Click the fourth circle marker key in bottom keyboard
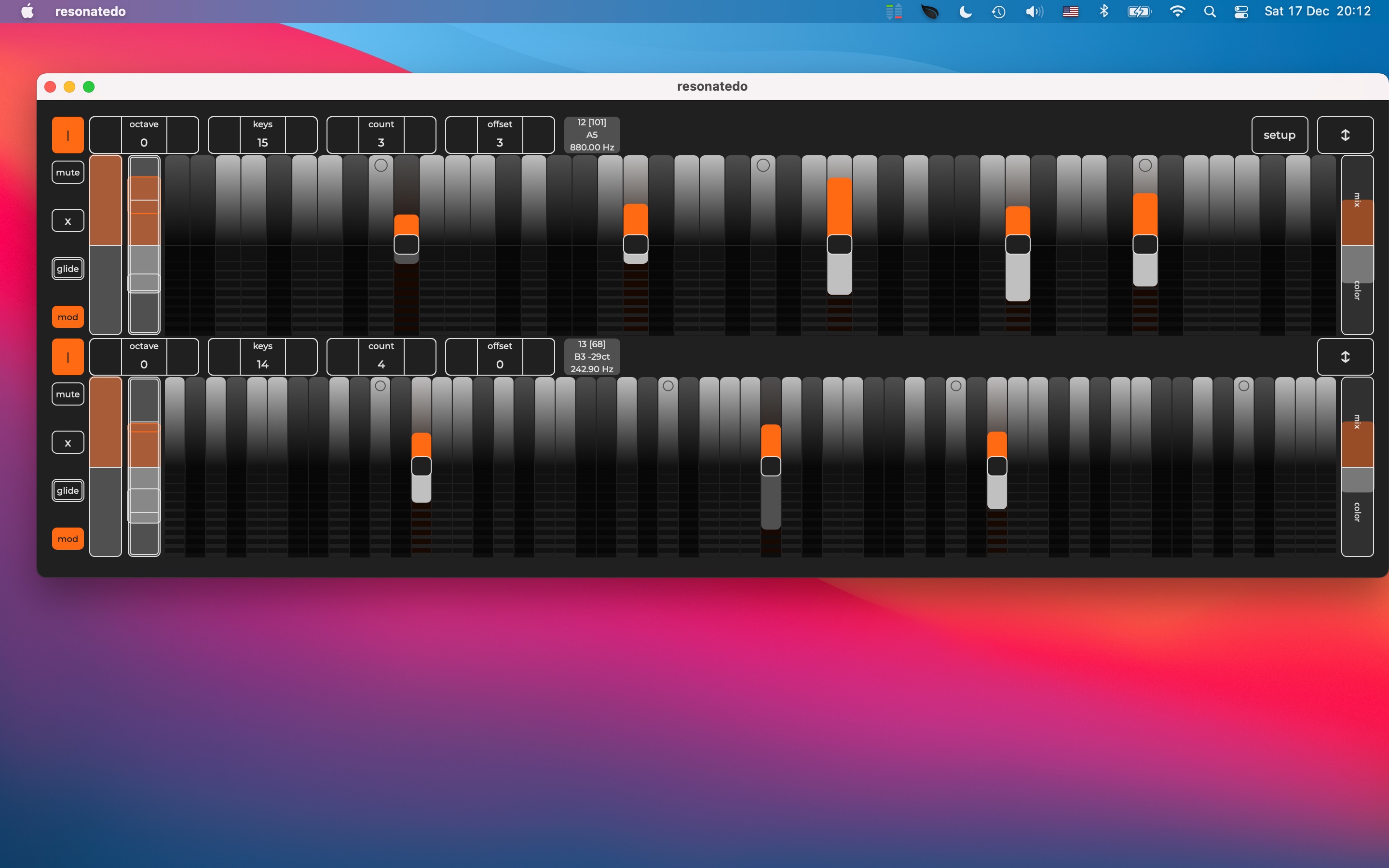This screenshot has height=868, width=1389. (1244, 386)
